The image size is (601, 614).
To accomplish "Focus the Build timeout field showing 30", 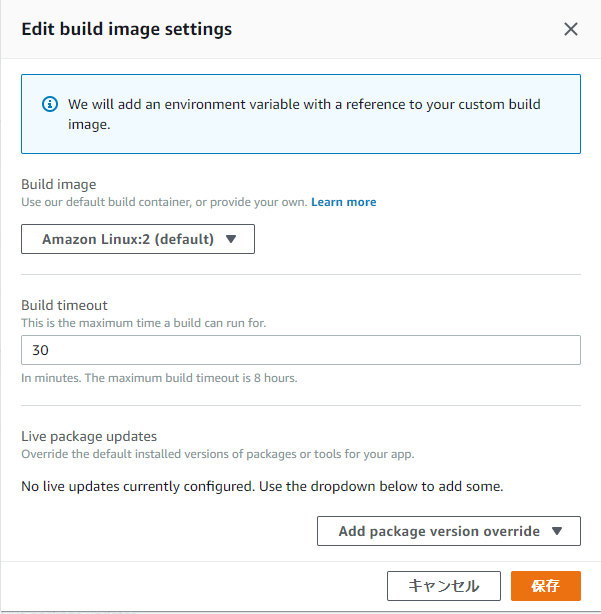I will [300, 350].
